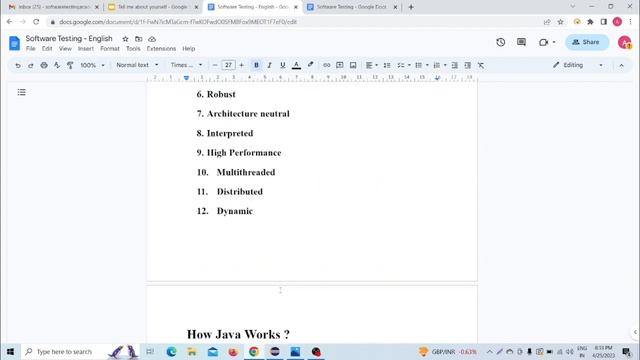Screen dimensions: 640x360
Task: Run spelling and grammar check
Action: (57, 65)
